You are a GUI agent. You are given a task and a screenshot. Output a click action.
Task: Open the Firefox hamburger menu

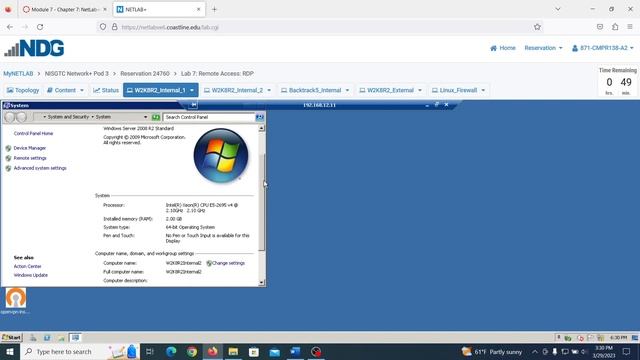click(630, 27)
